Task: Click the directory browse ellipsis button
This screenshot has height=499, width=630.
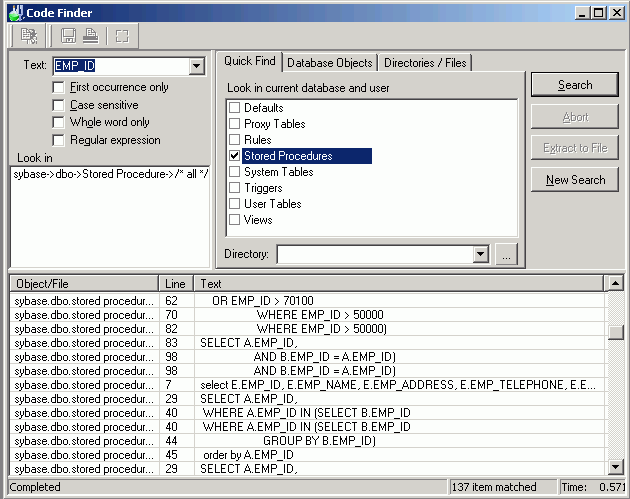Action: click(506, 254)
